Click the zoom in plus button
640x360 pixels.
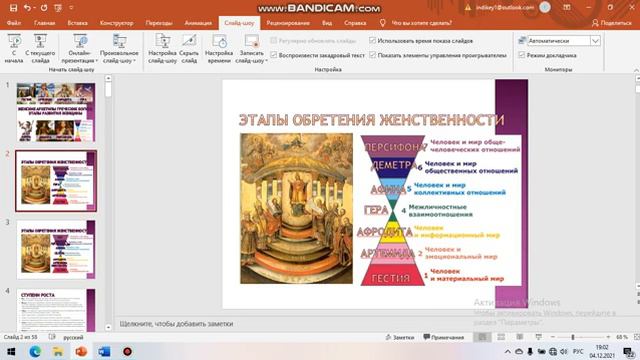608,337
